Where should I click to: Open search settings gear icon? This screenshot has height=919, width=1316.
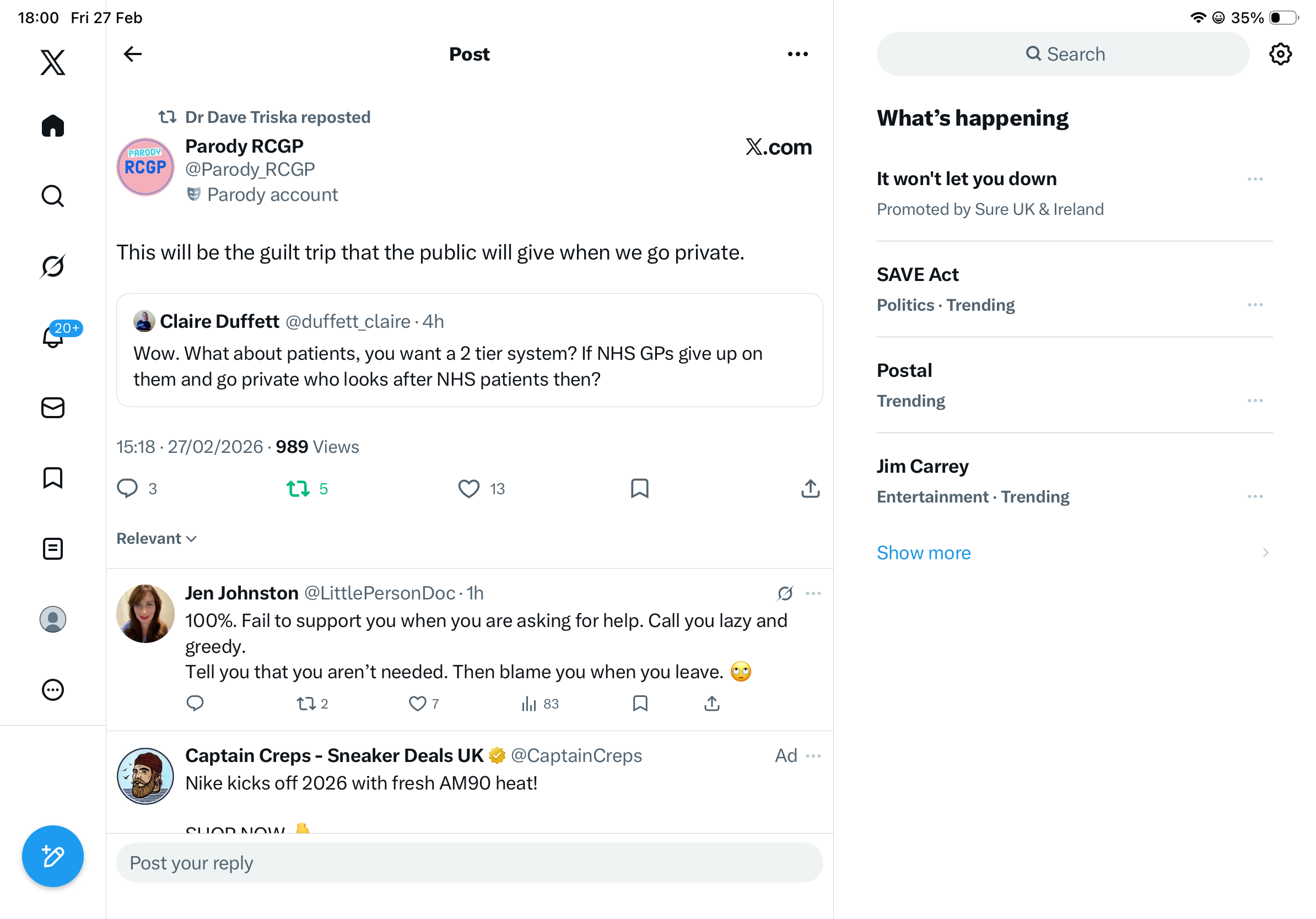tap(1280, 54)
